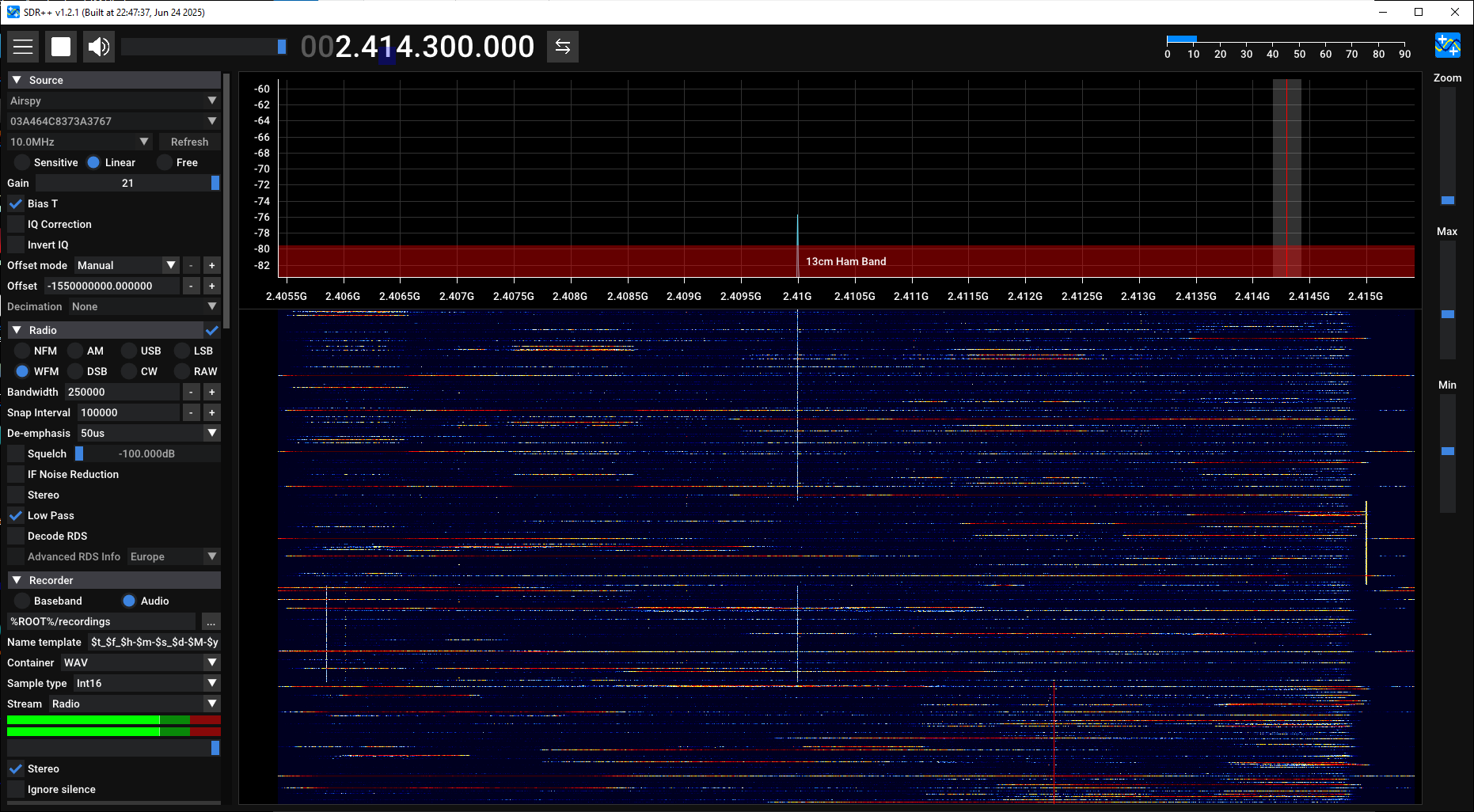Open the hamburger menu panel toggle
The image size is (1474, 812).
click(x=23, y=47)
